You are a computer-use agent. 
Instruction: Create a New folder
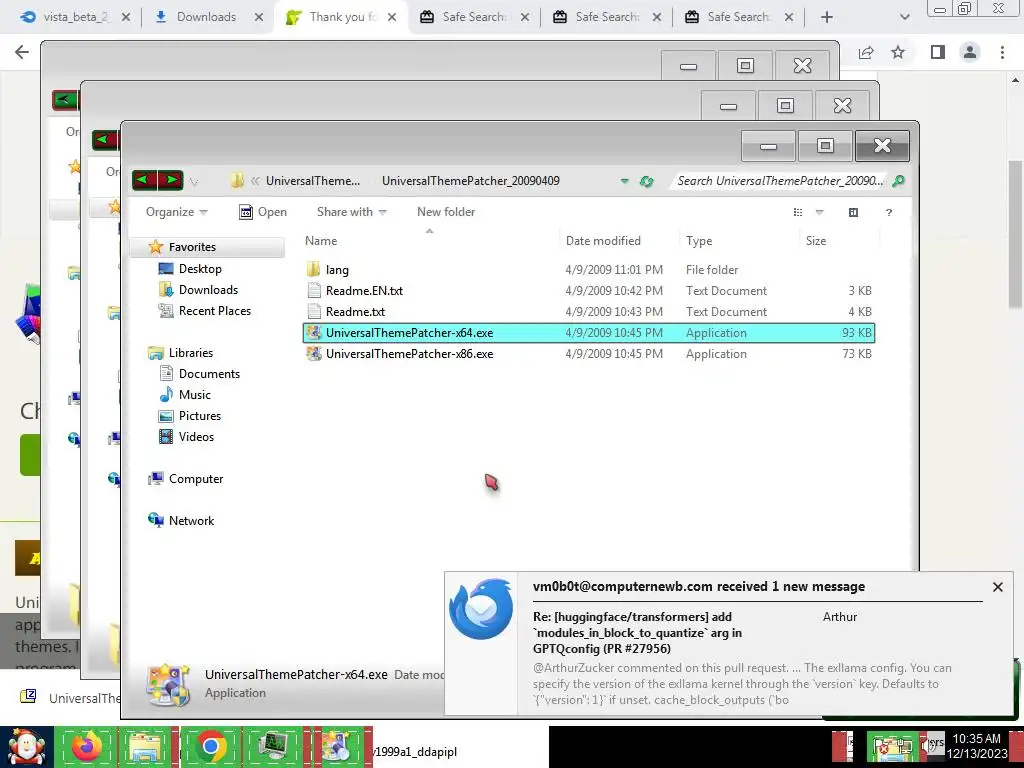(446, 212)
